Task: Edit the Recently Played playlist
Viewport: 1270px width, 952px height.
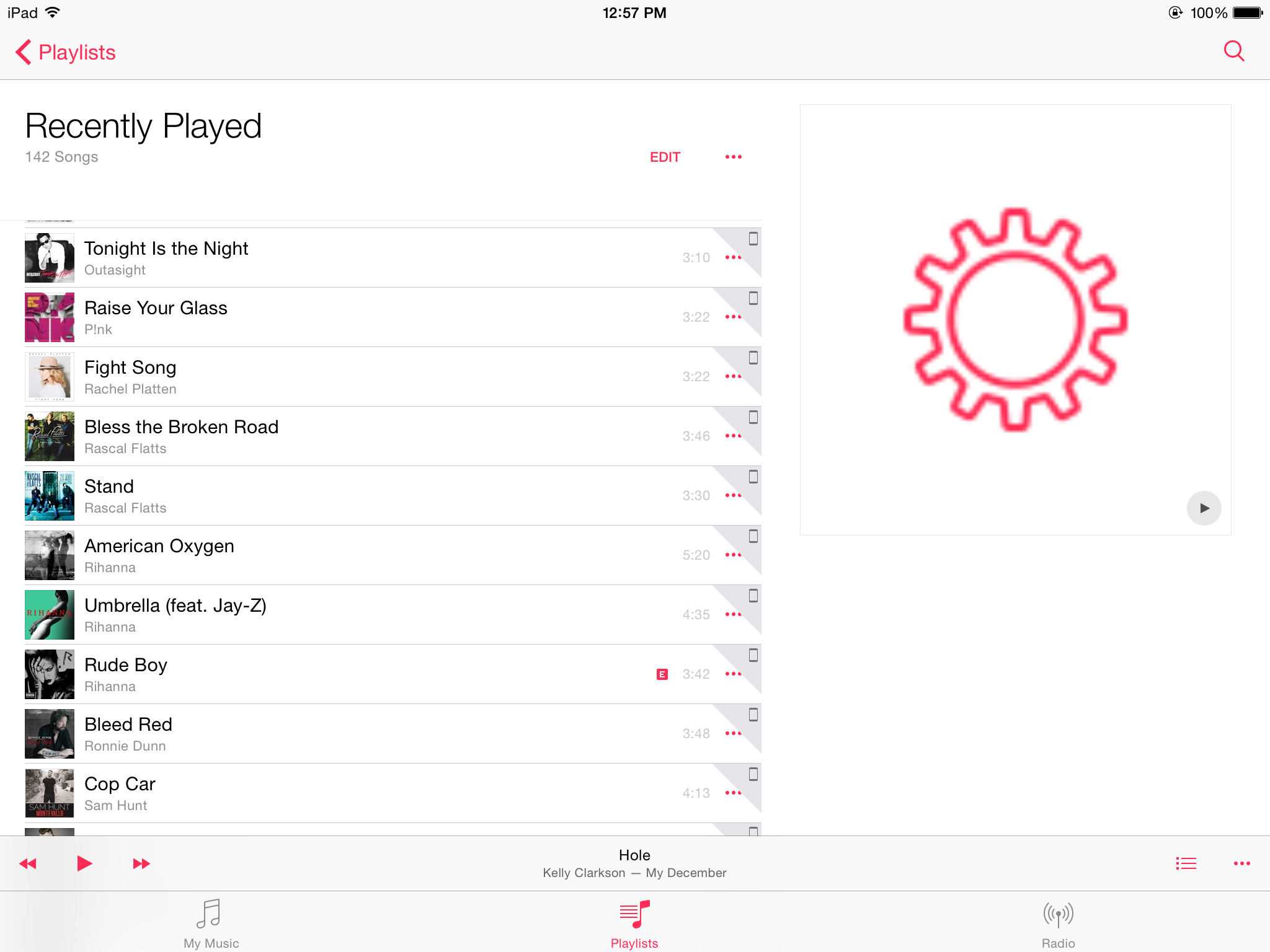Action: click(x=665, y=157)
